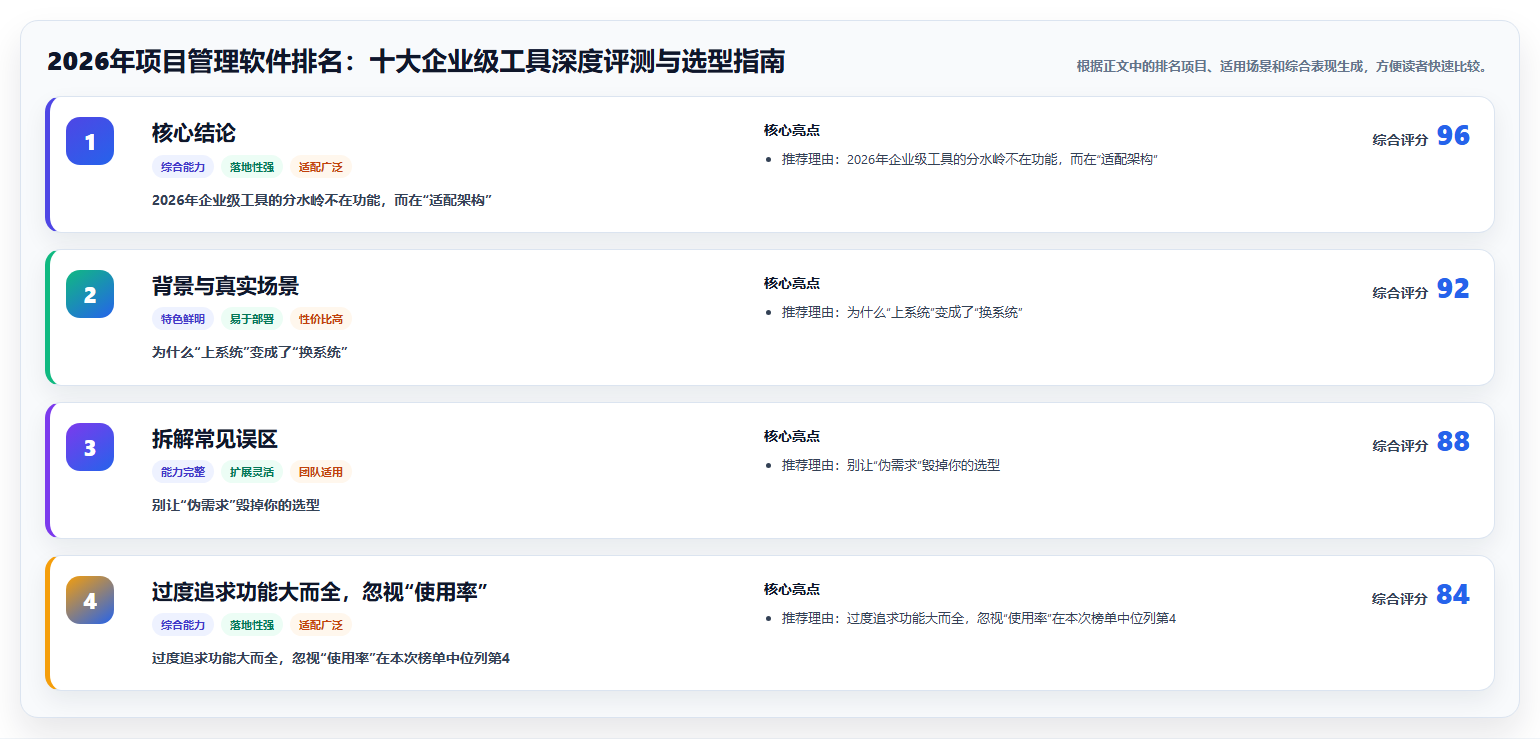
Task: Click 综合能力 tag in rank 4 card
Action: coord(183,625)
